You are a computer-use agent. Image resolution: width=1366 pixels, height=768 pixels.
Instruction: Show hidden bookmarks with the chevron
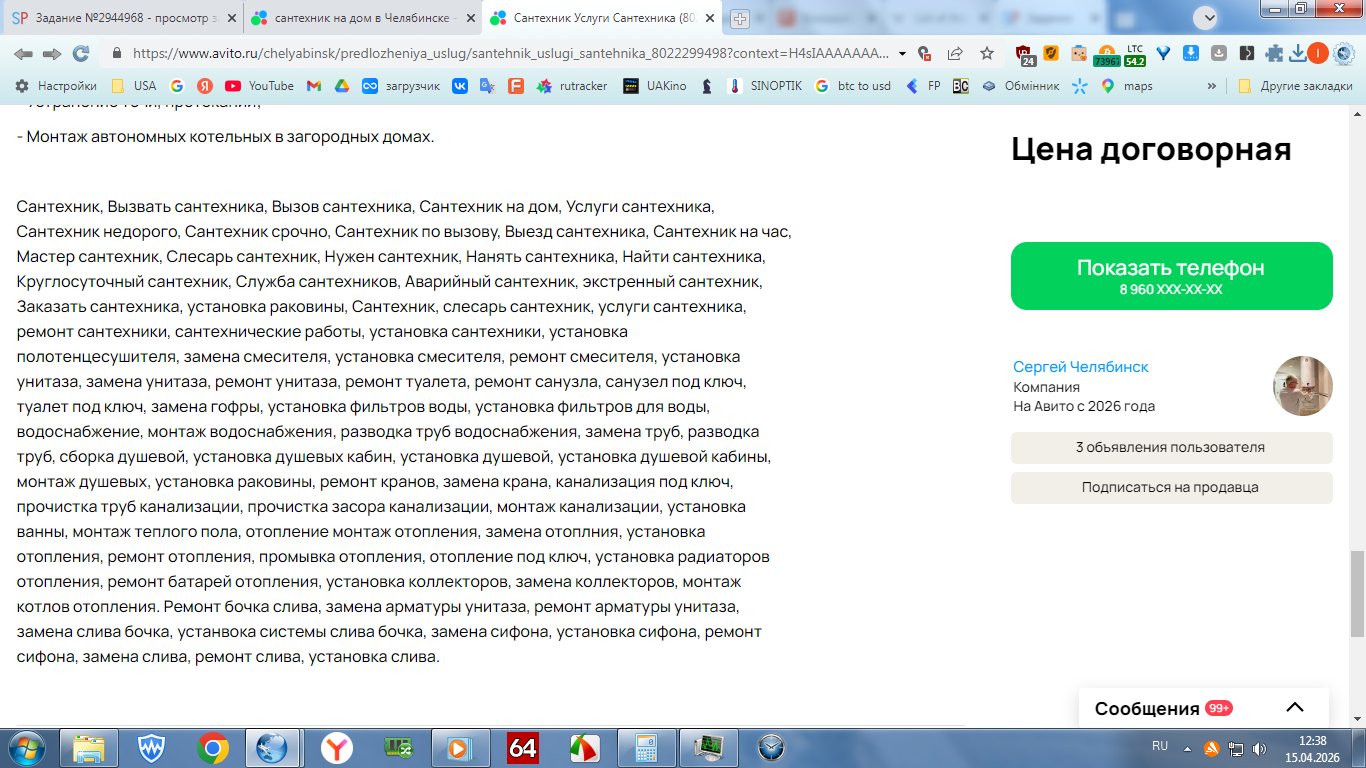[1212, 86]
